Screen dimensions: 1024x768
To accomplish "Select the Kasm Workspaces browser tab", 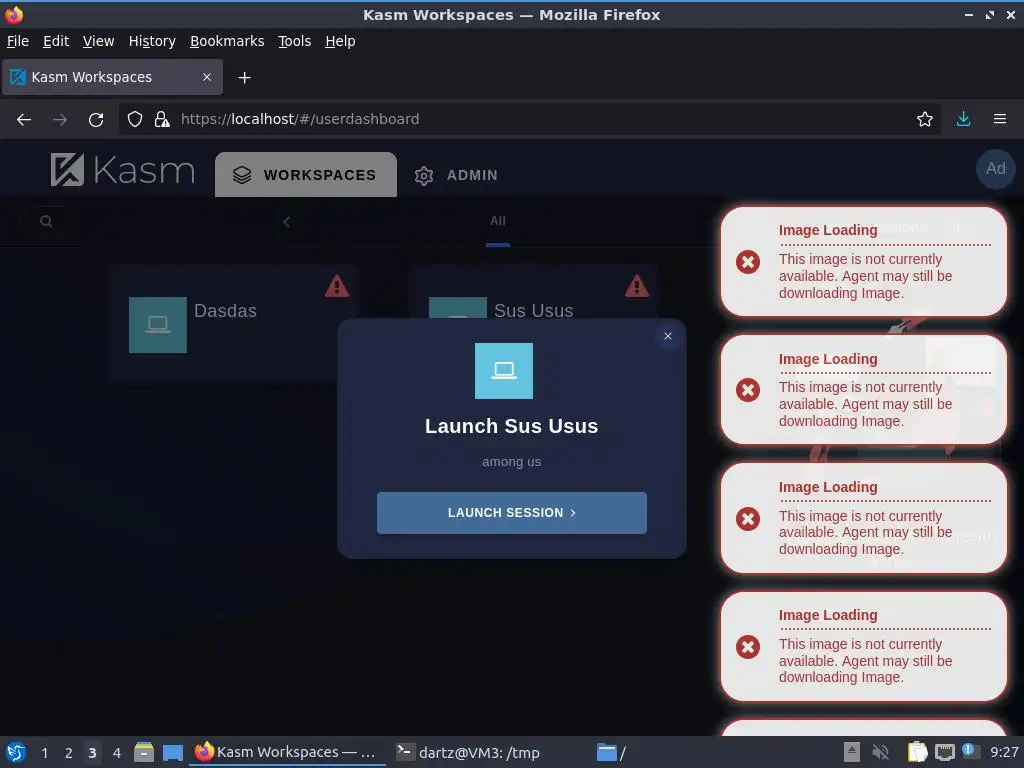I will (x=112, y=77).
